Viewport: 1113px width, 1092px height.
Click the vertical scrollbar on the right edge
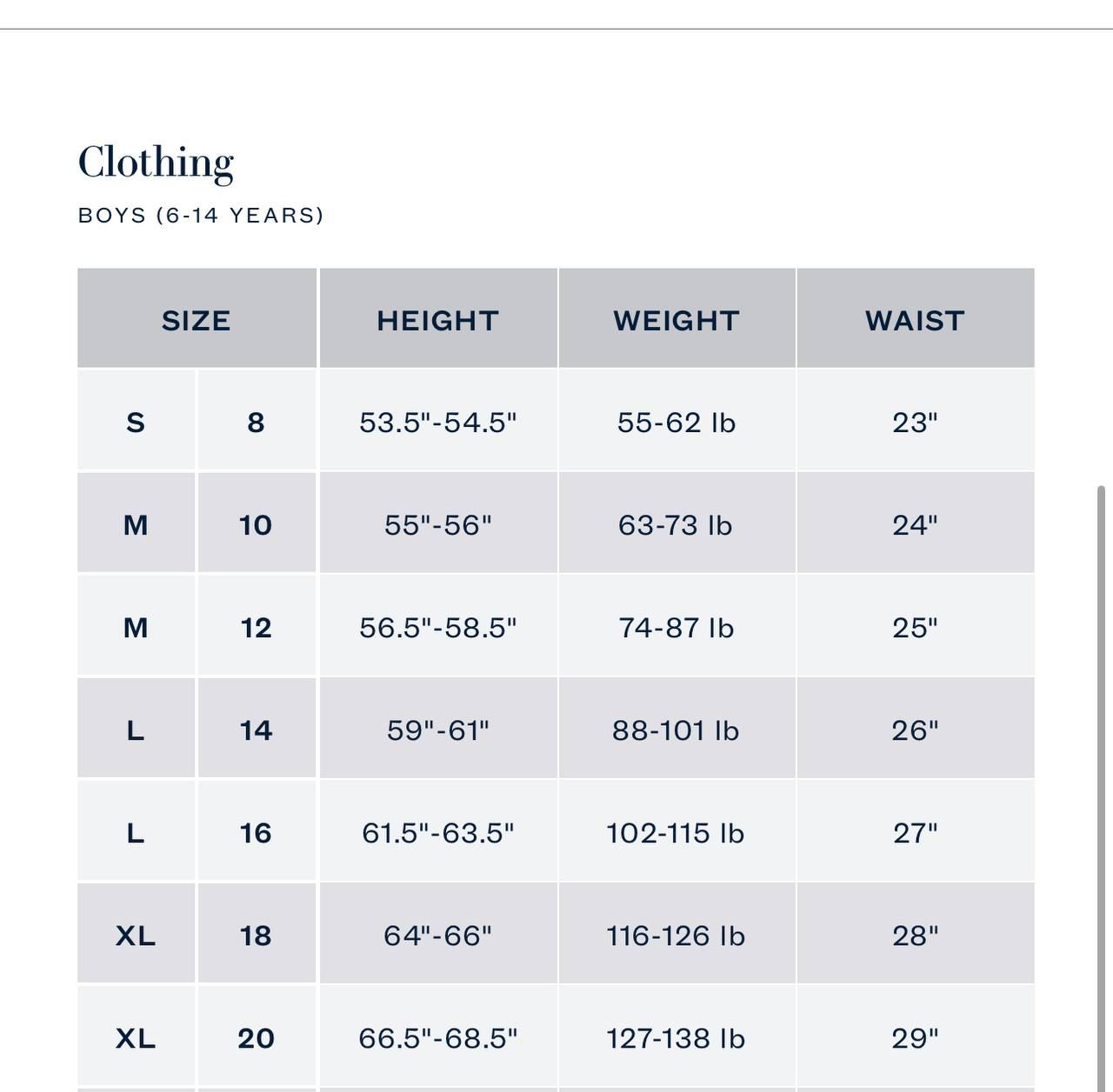coord(1102,782)
